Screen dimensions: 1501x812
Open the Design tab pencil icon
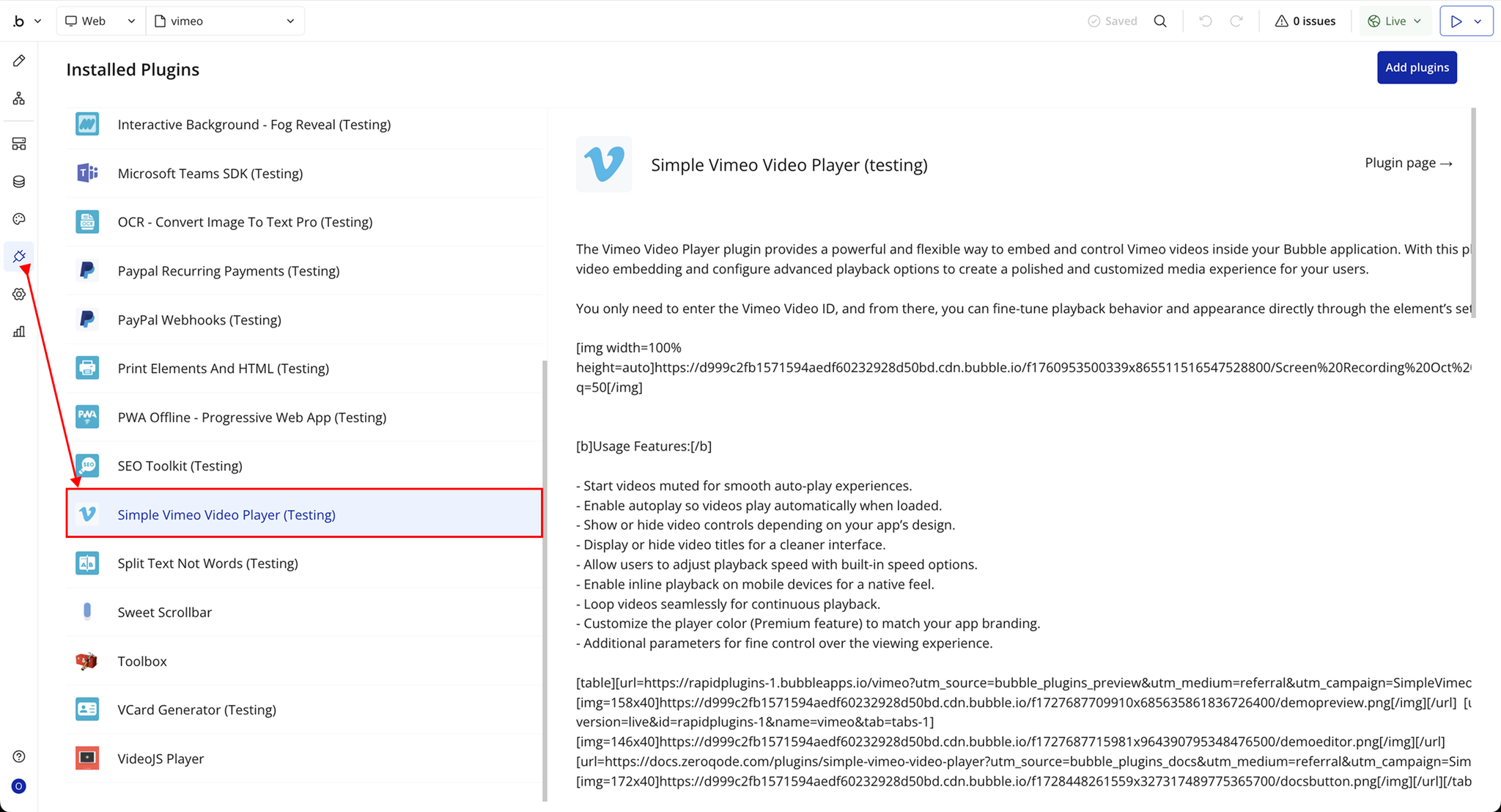(19, 61)
